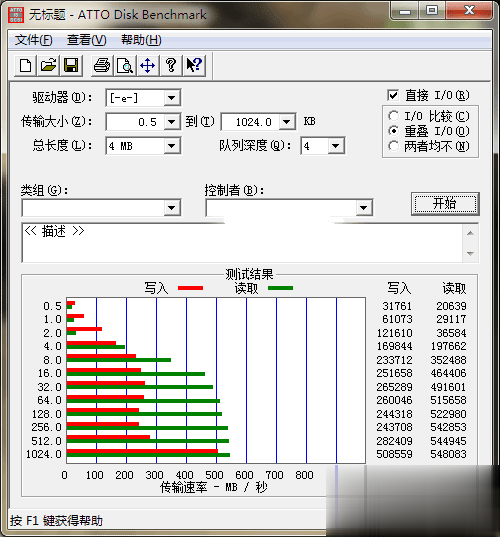The width and height of the screenshot is (500, 537).
Task: Select the 两者均不 radio button
Action: [393, 146]
